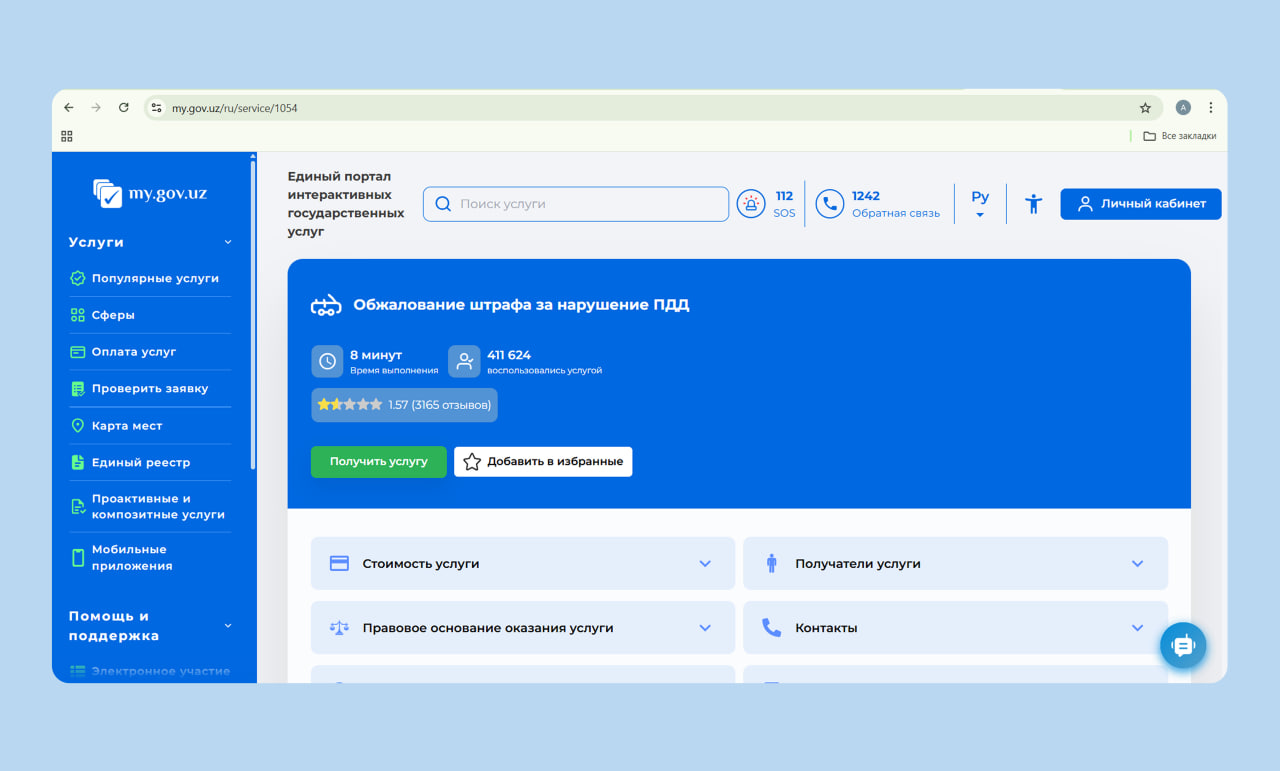Bookmark page with the star icon
The width and height of the screenshot is (1280, 771).
point(1145,108)
